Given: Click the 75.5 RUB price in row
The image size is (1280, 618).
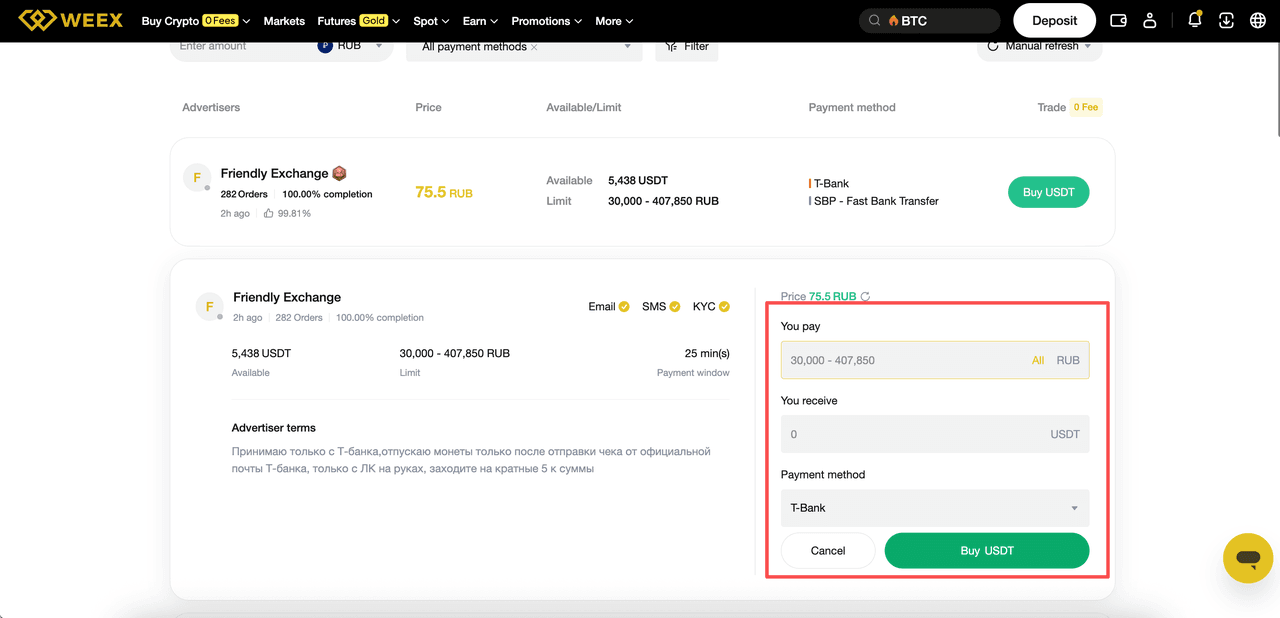Looking at the screenshot, I should [x=444, y=192].
